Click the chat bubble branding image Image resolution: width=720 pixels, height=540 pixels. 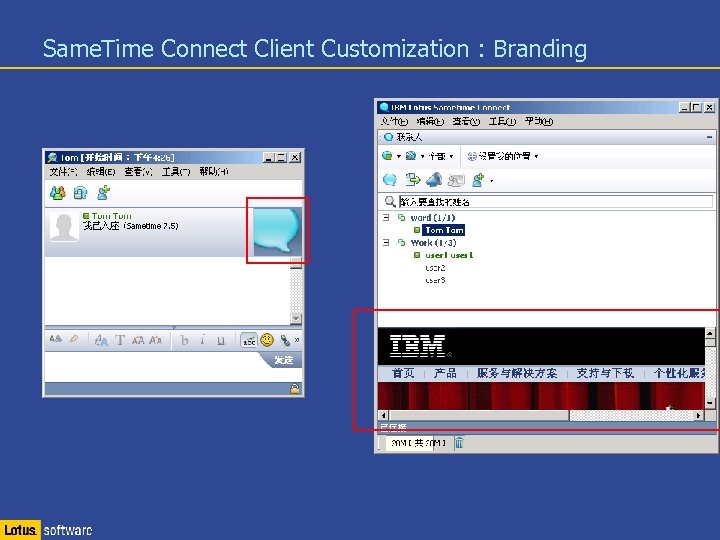pos(276,231)
